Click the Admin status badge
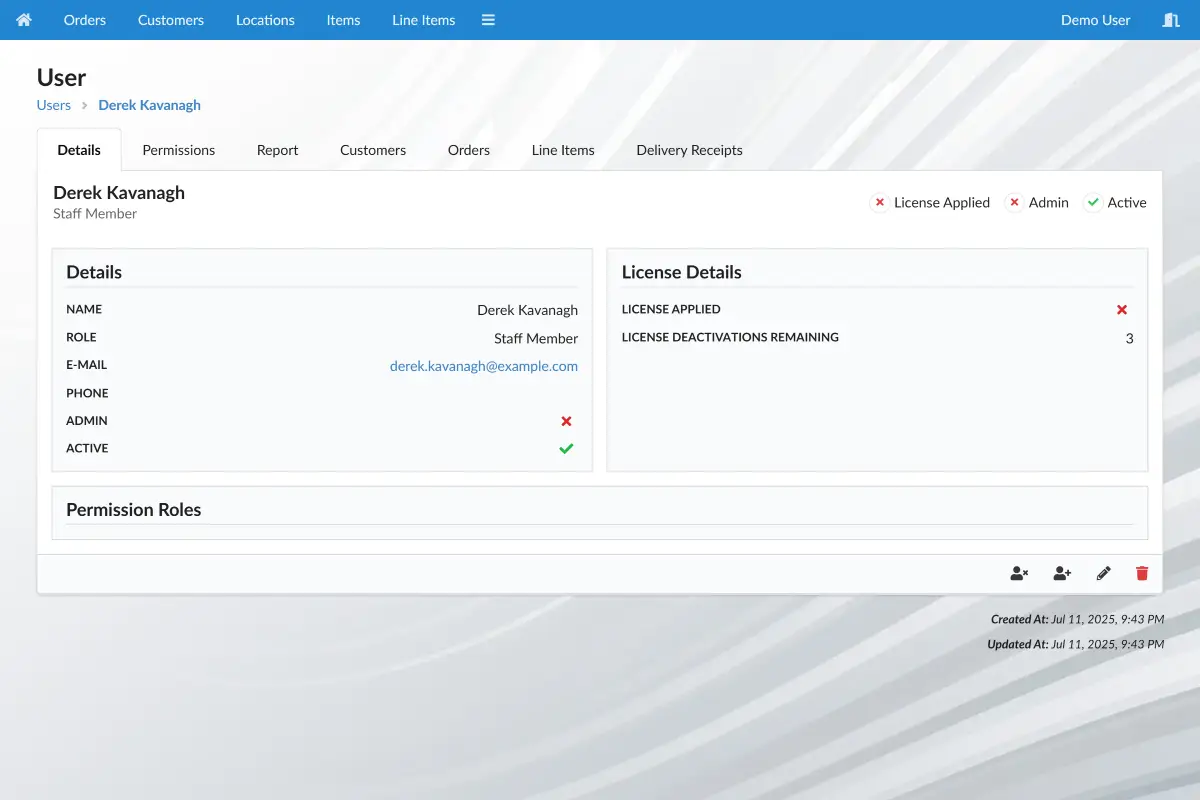Viewport: 1200px width, 800px height. [x=1037, y=203]
